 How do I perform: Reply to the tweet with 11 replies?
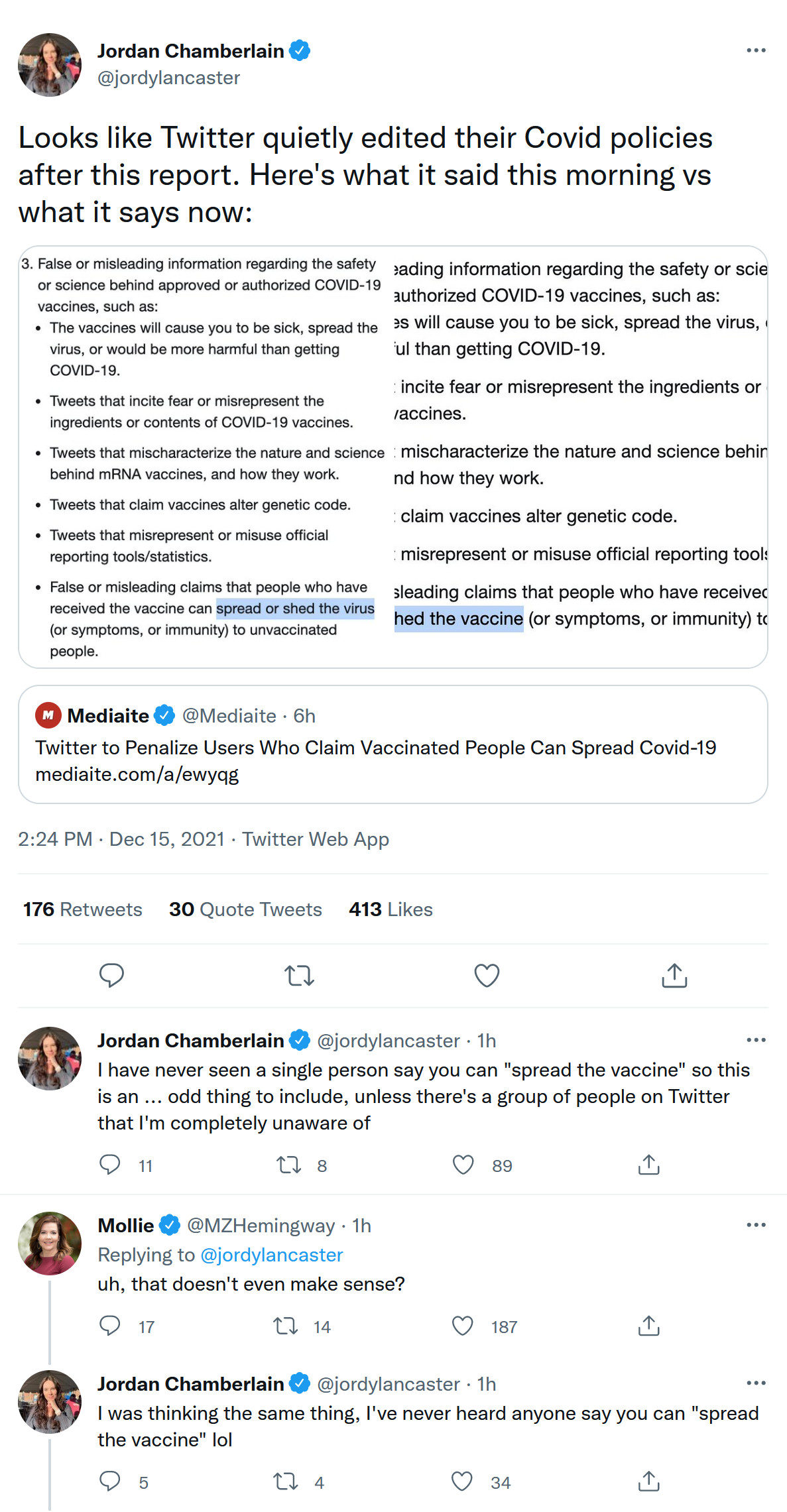110,1165
